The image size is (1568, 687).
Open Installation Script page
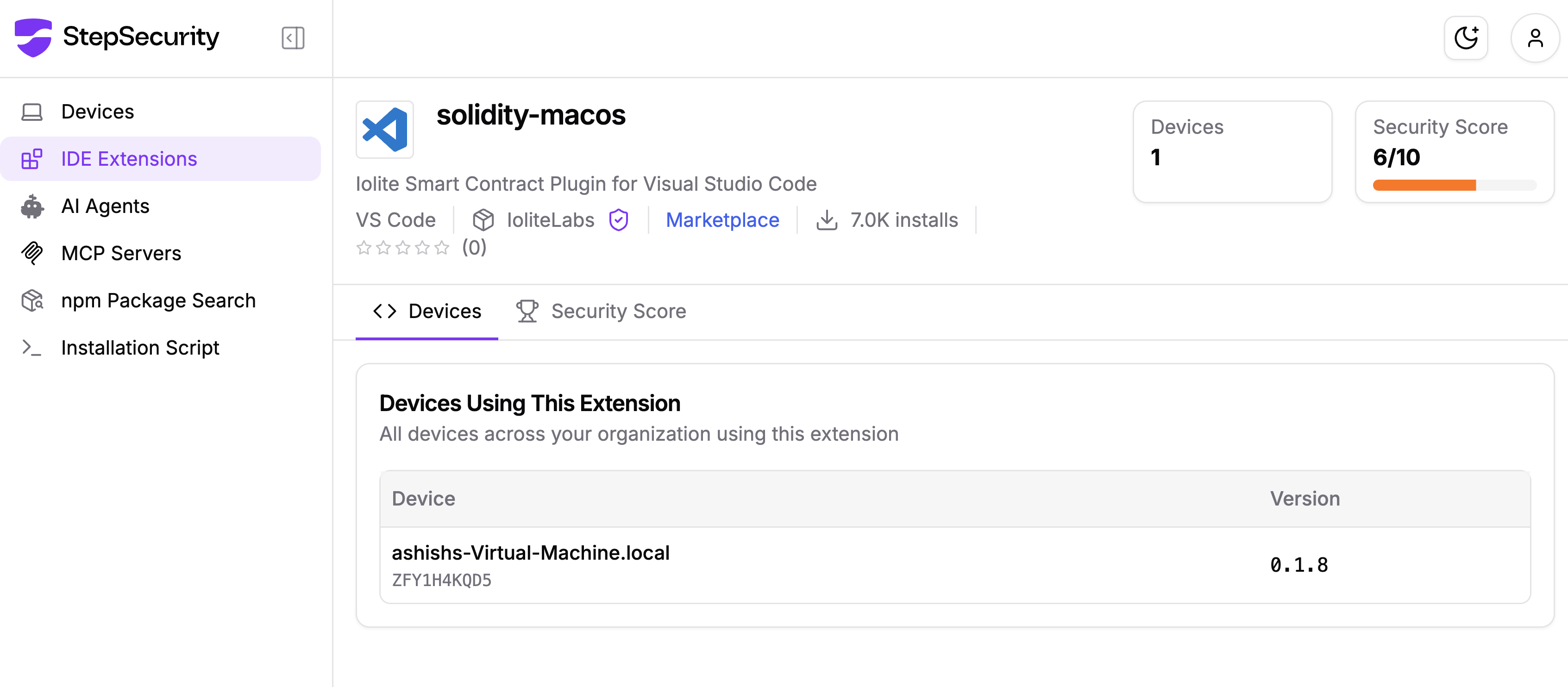[140, 348]
